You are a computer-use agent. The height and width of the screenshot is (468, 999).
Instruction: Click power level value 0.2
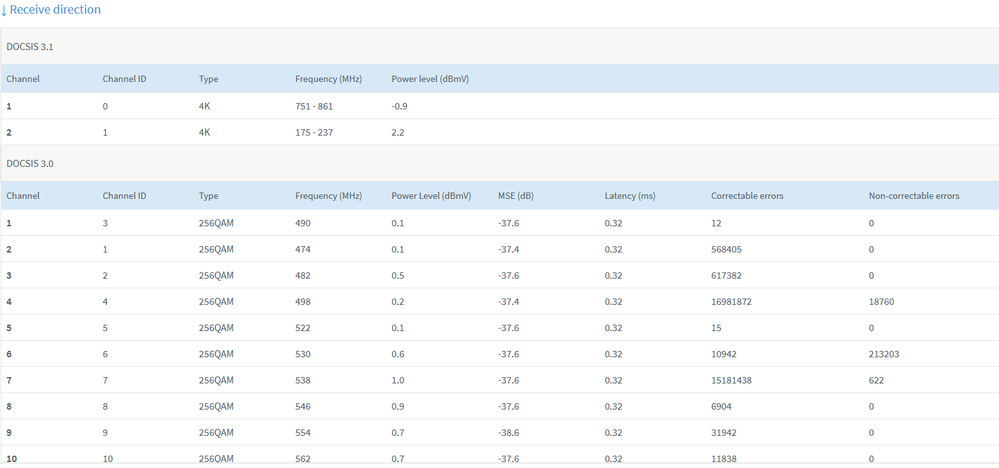coord(398,302)
